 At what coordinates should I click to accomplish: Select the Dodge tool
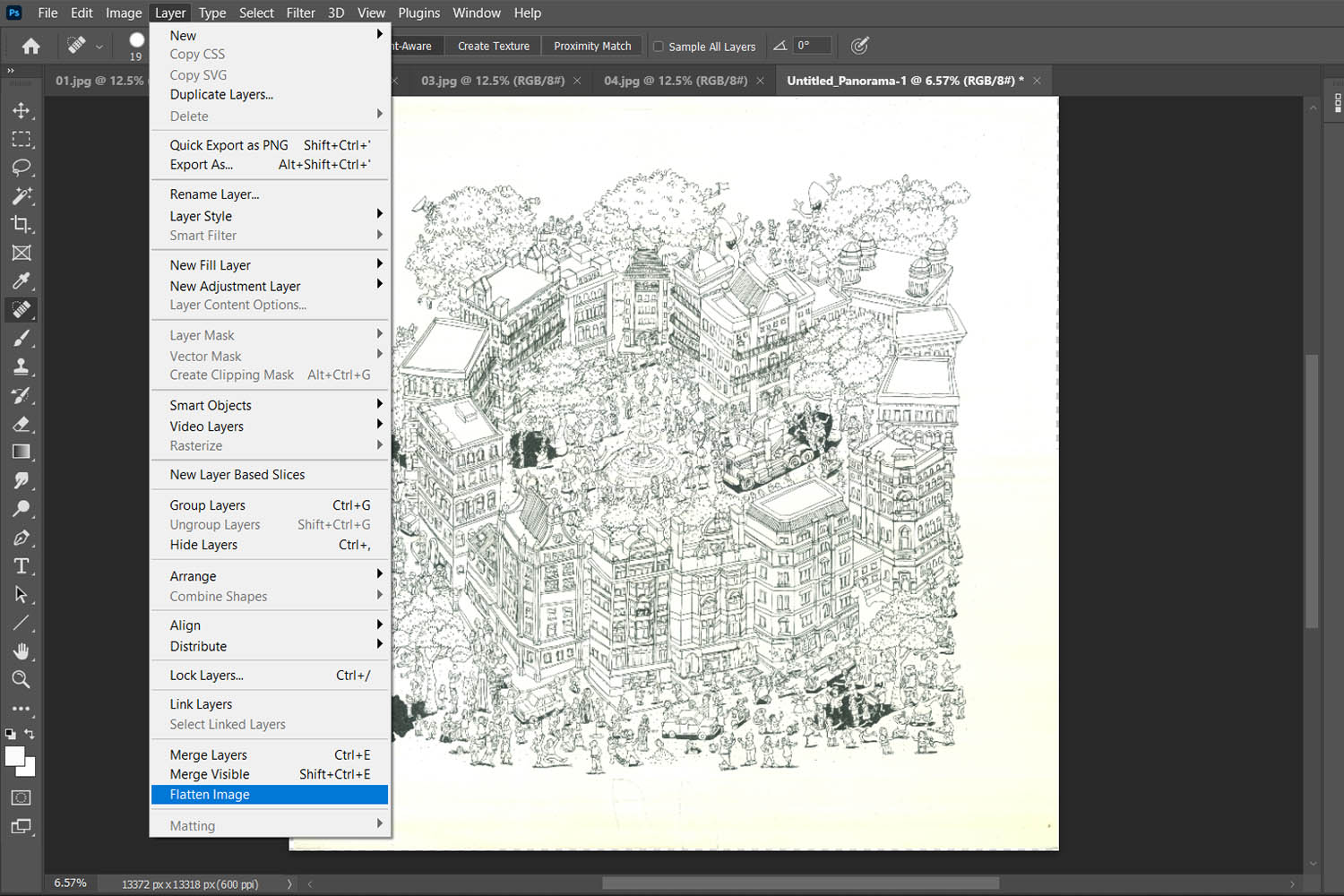(22, 509)
